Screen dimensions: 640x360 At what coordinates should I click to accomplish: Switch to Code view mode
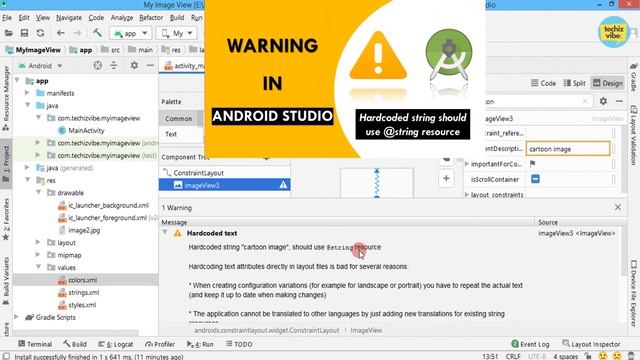pyautogui.click(x=543, y=83)
